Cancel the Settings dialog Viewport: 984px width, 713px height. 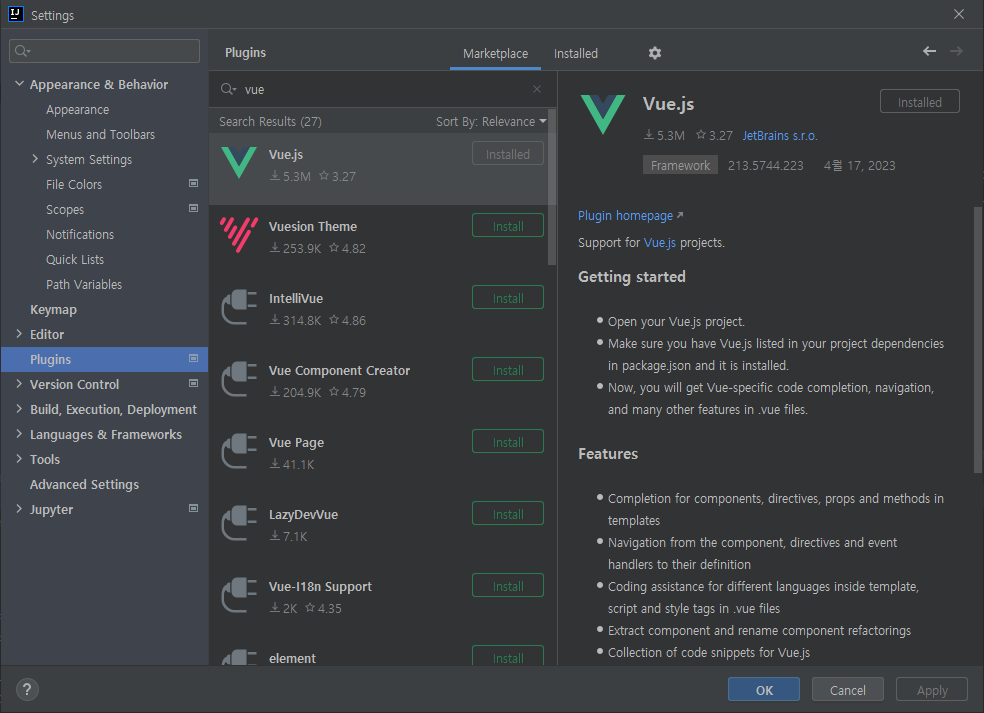(848, 690)
